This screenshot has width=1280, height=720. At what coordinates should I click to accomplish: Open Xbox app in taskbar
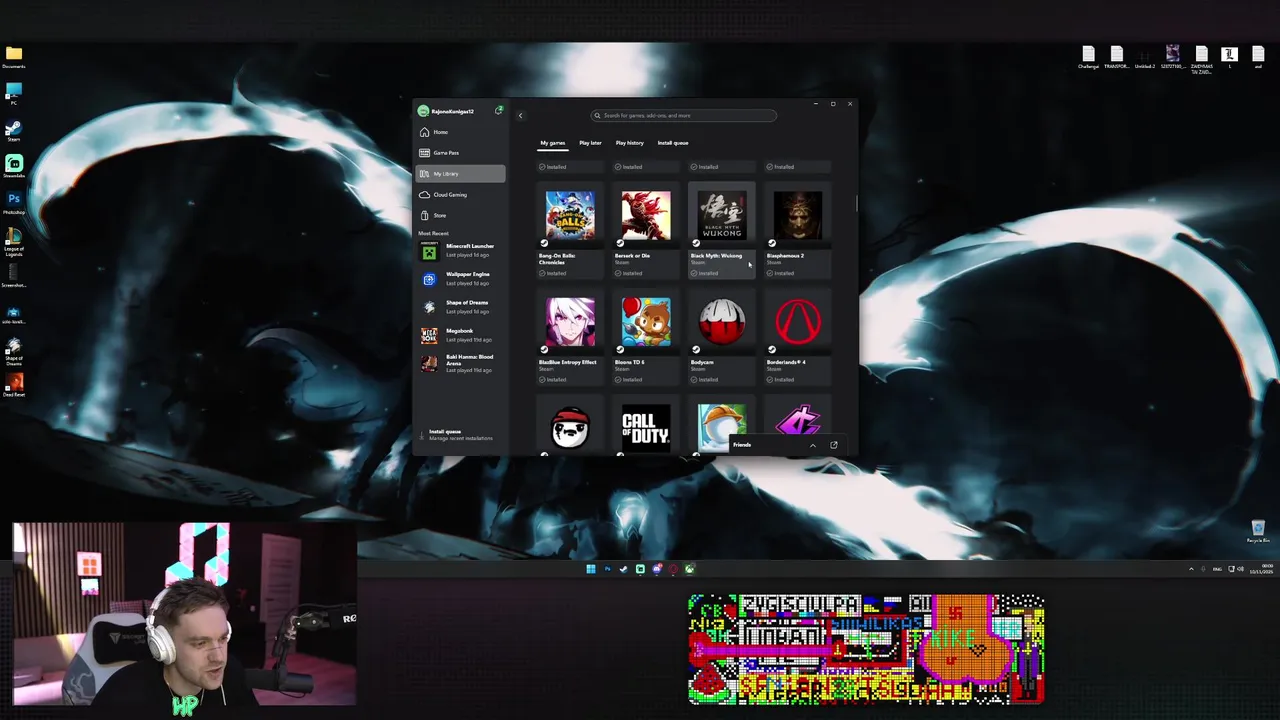tap(690, 569)
